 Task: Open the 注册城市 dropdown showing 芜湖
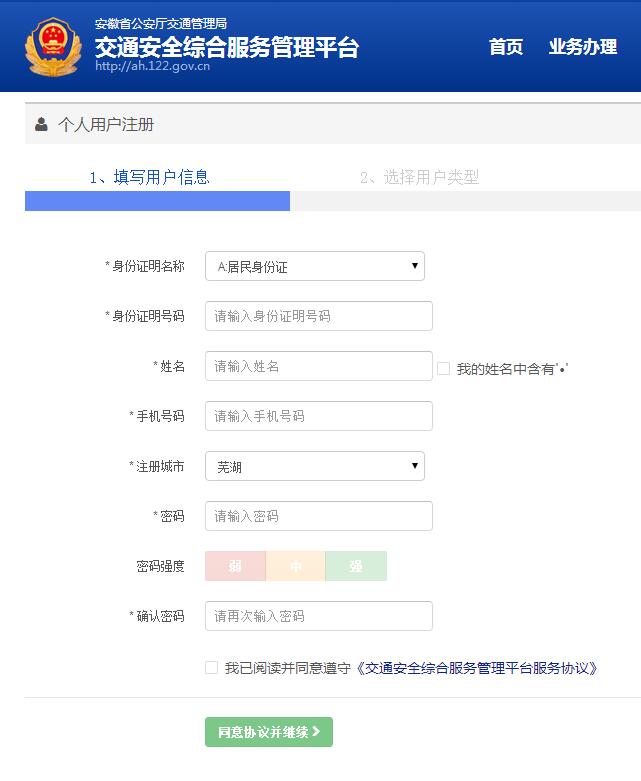click(315, 466)
